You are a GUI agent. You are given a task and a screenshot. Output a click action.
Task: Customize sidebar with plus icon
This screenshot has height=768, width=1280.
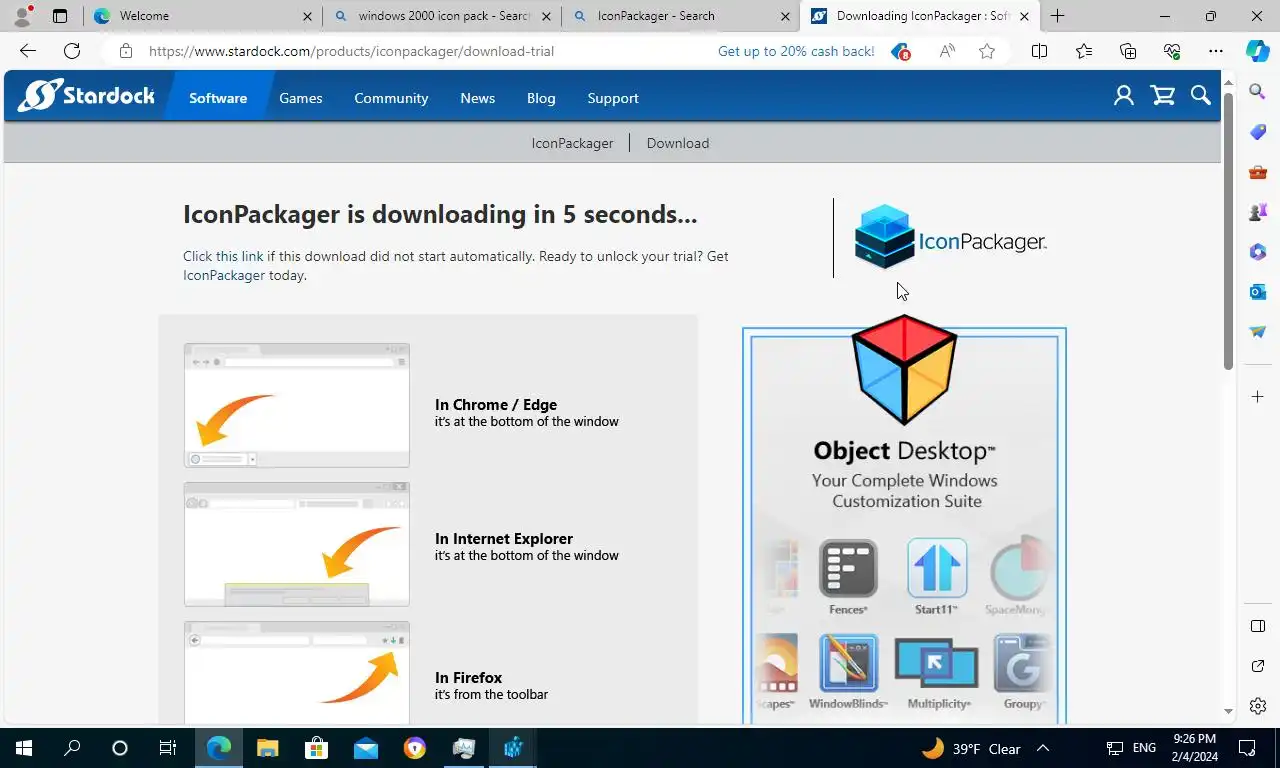point(1258,397)
